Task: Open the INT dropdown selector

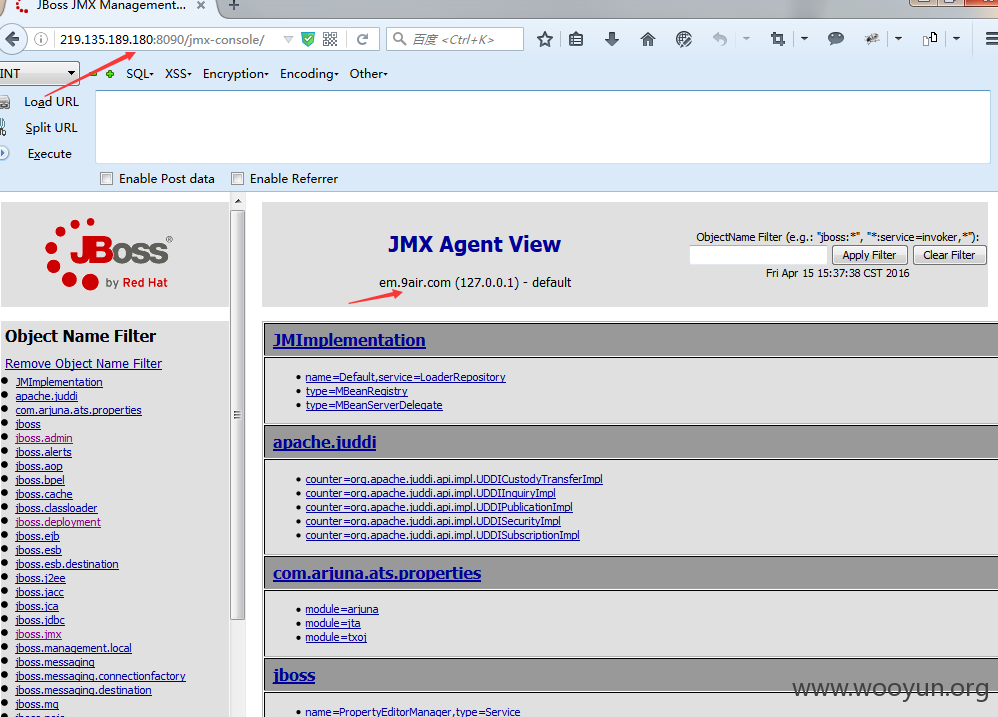Action: click(39, 73)
